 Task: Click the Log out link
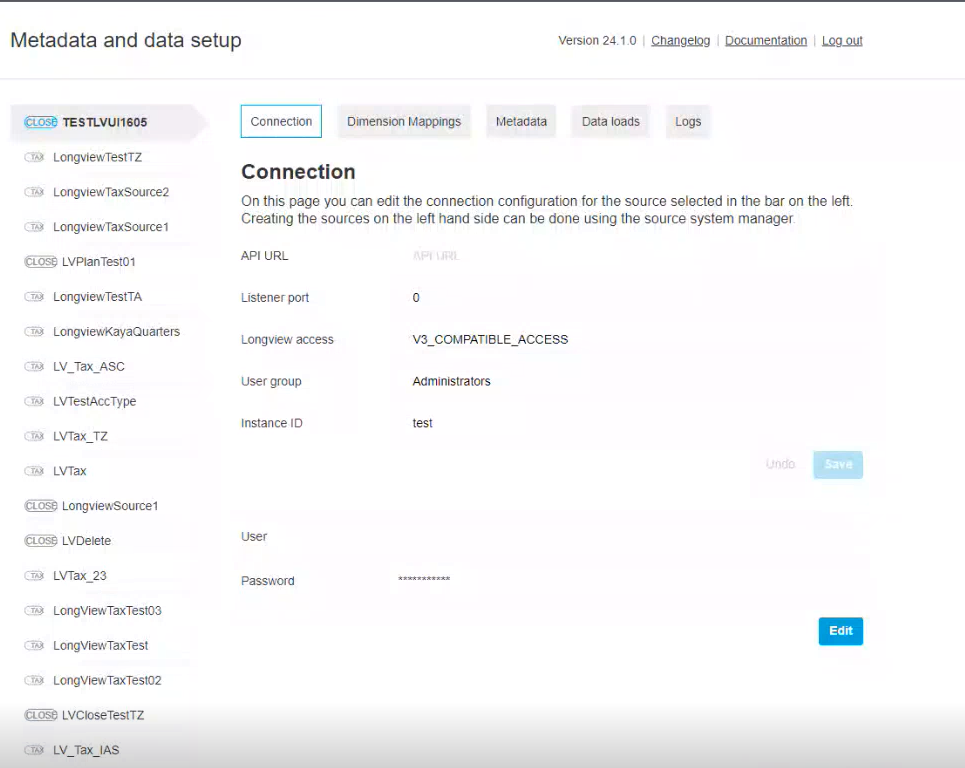841,41
